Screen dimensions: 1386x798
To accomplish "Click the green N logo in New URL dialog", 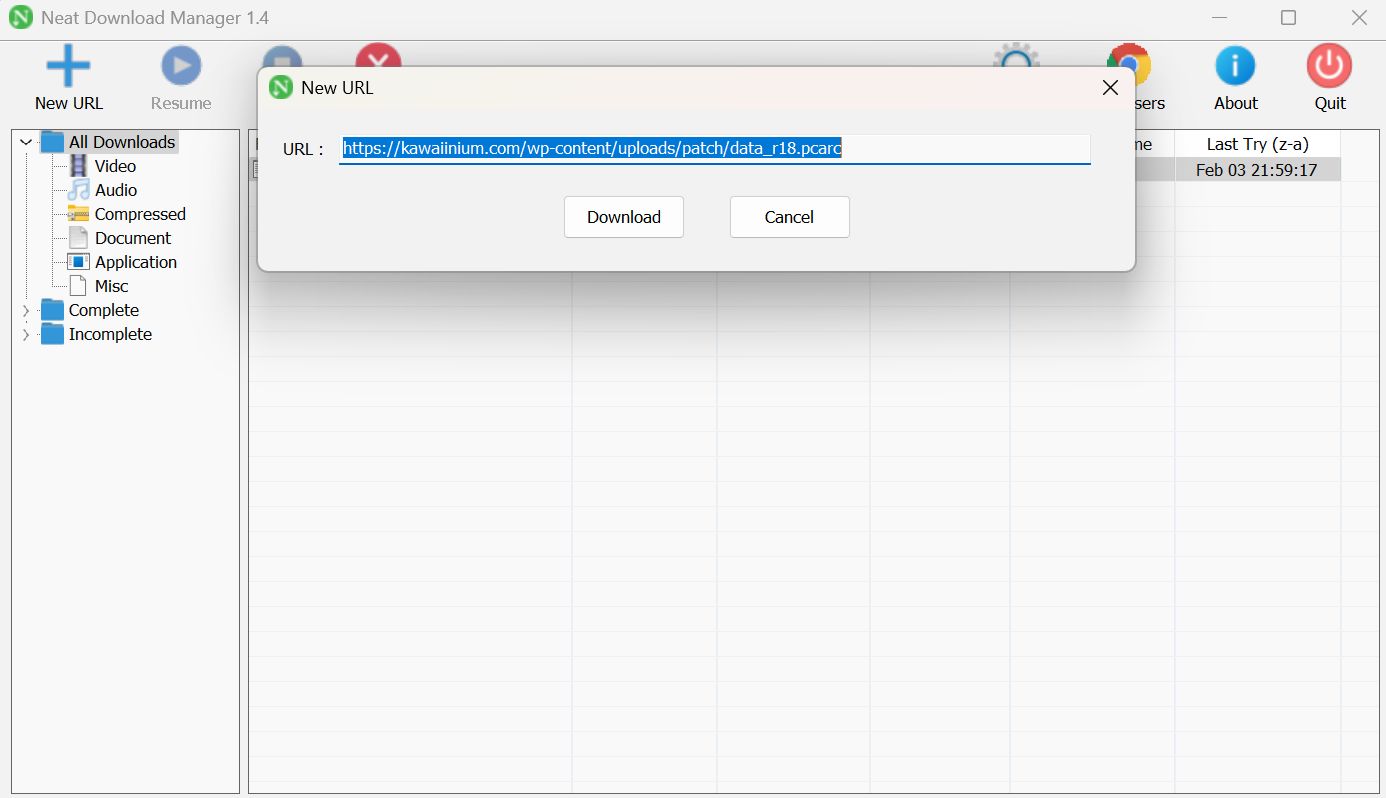I will pos(281,88).
